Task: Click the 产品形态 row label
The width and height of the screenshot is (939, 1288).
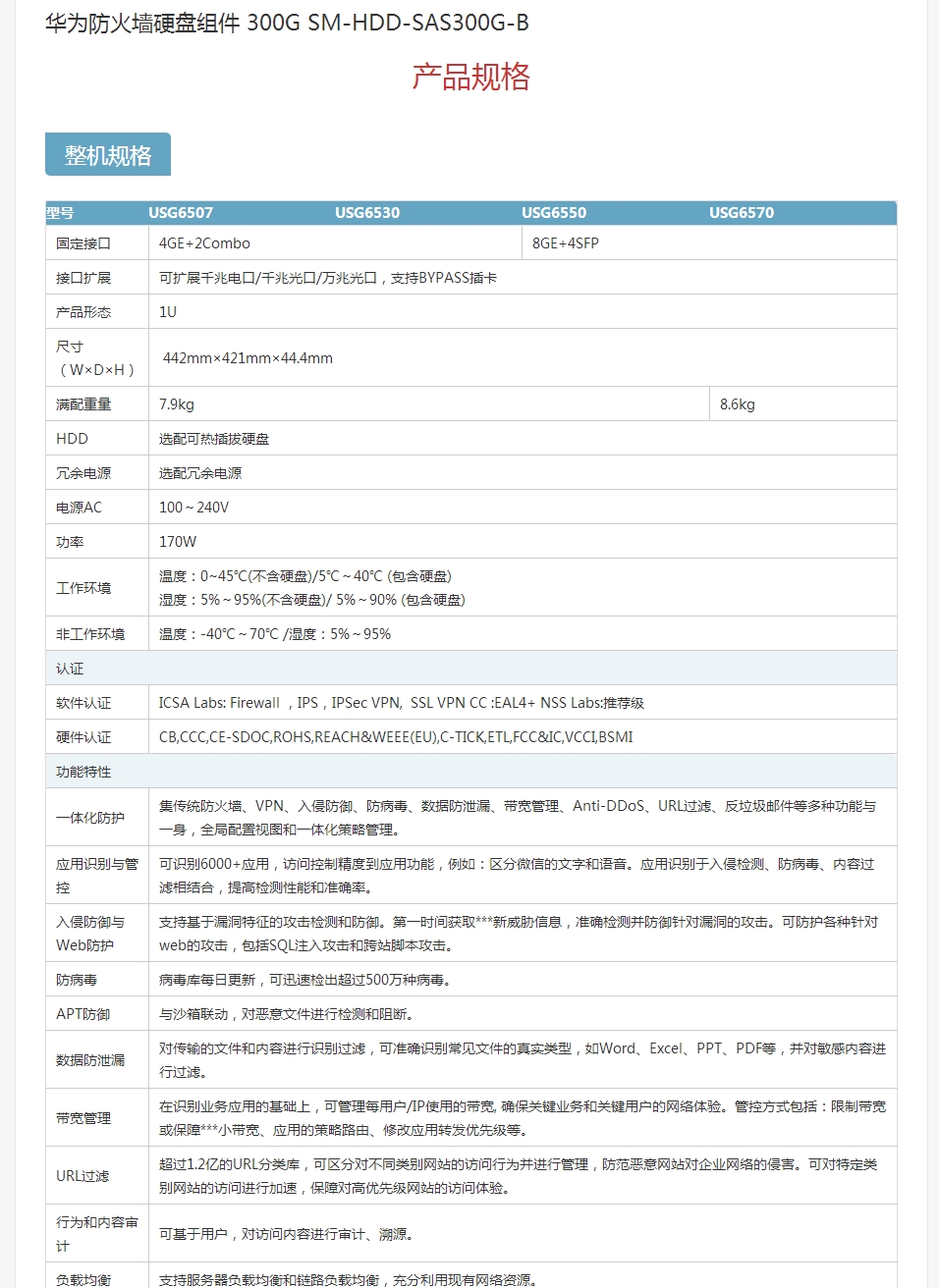Action: (83, 312)
